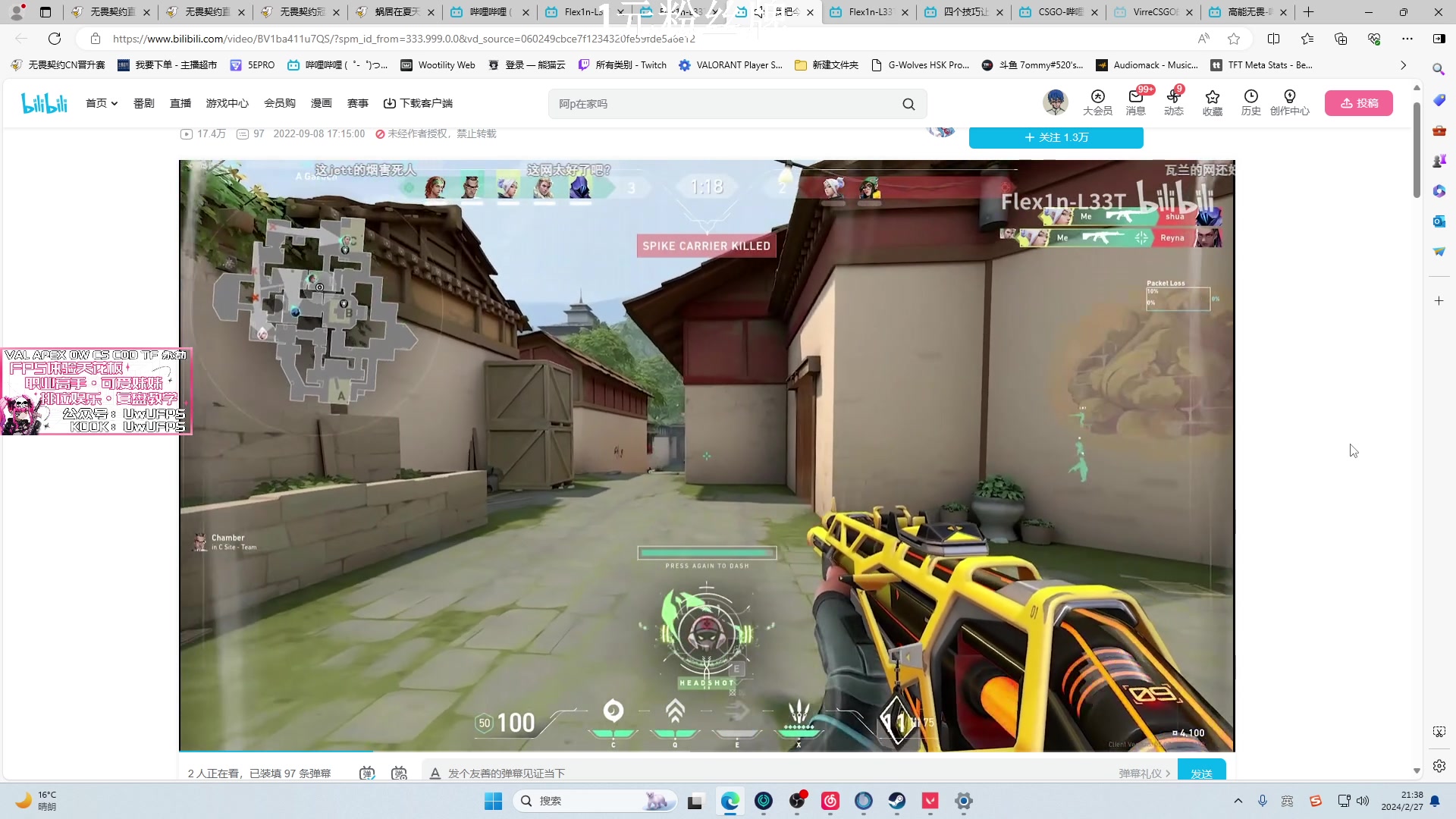Open the 漫画 nav item
The height and width of the screenshot is (819, 1456).
pos(322,103)
